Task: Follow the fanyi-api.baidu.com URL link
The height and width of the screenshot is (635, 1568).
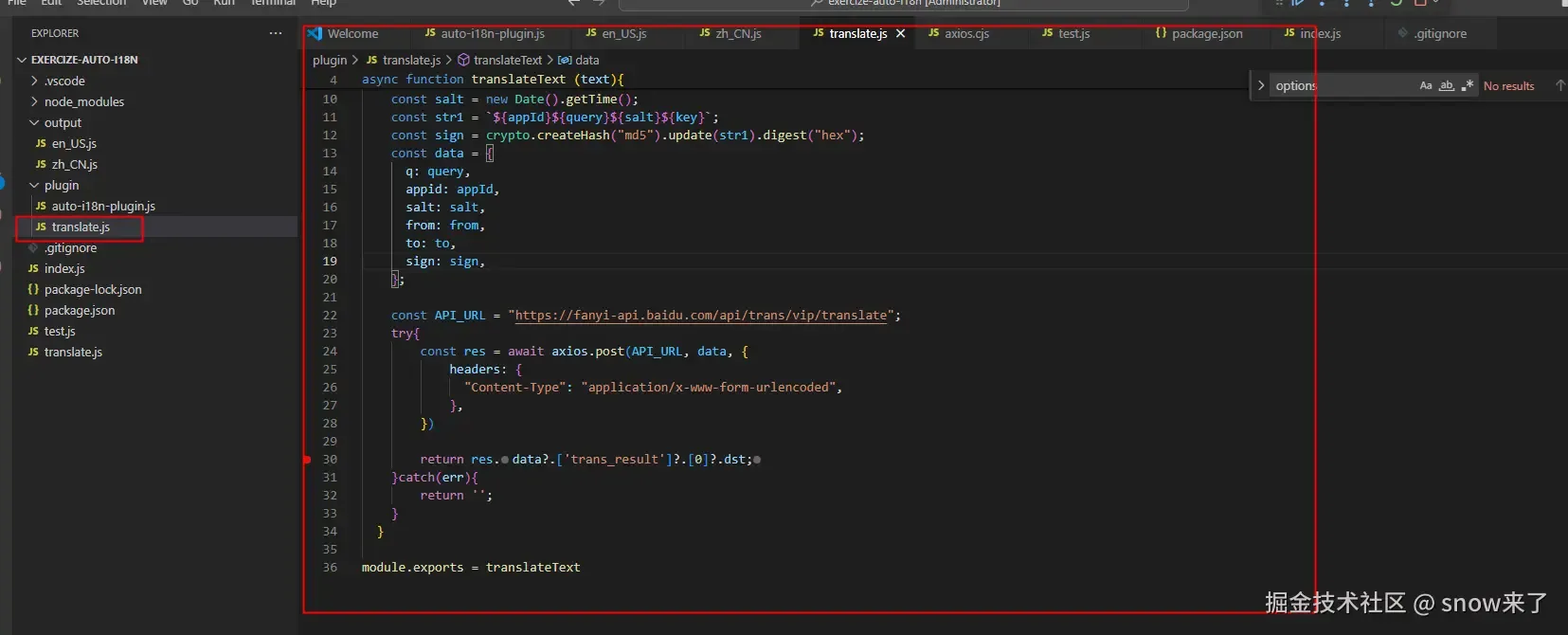Action: 701,315
